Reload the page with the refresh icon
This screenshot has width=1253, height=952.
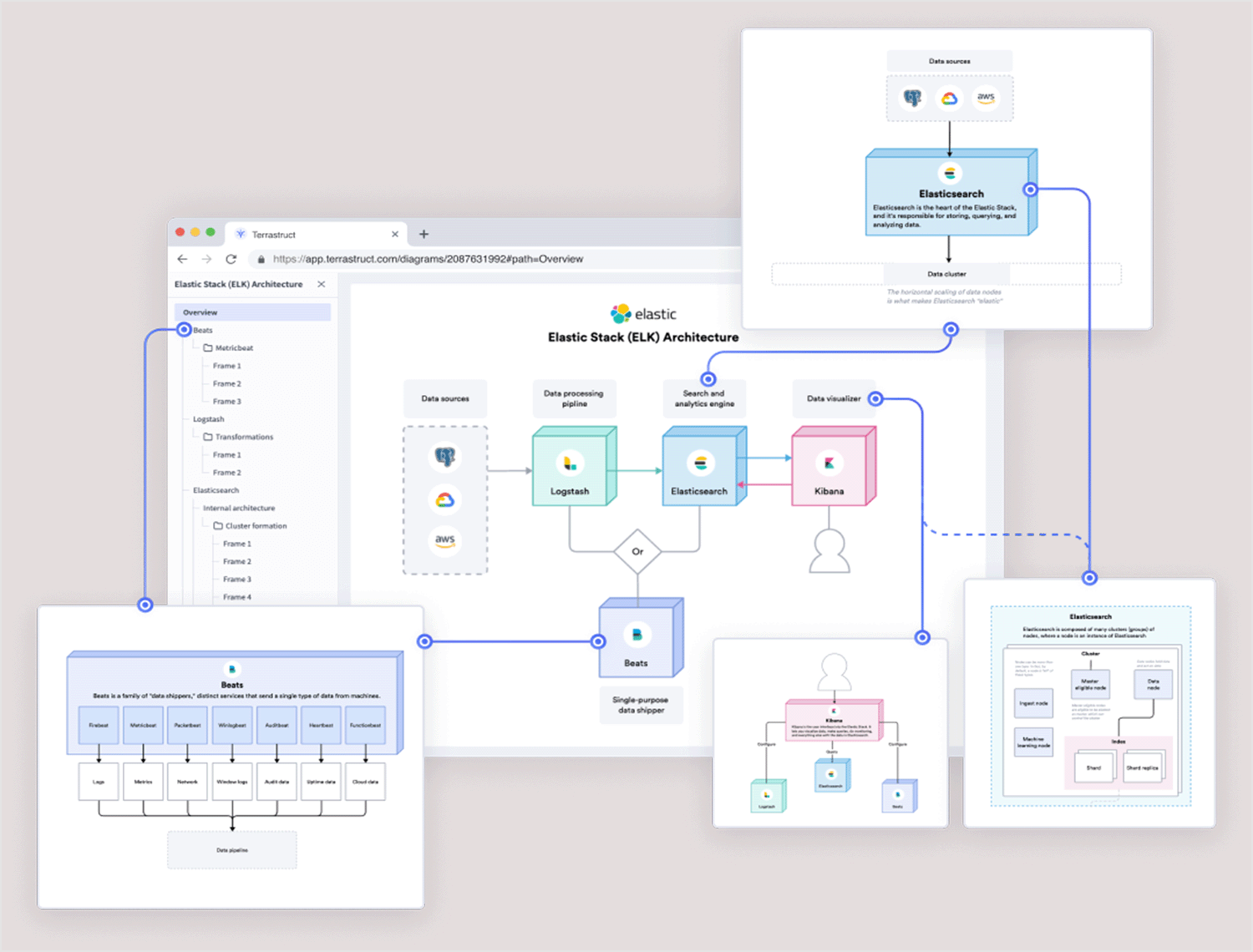(231, 259)
